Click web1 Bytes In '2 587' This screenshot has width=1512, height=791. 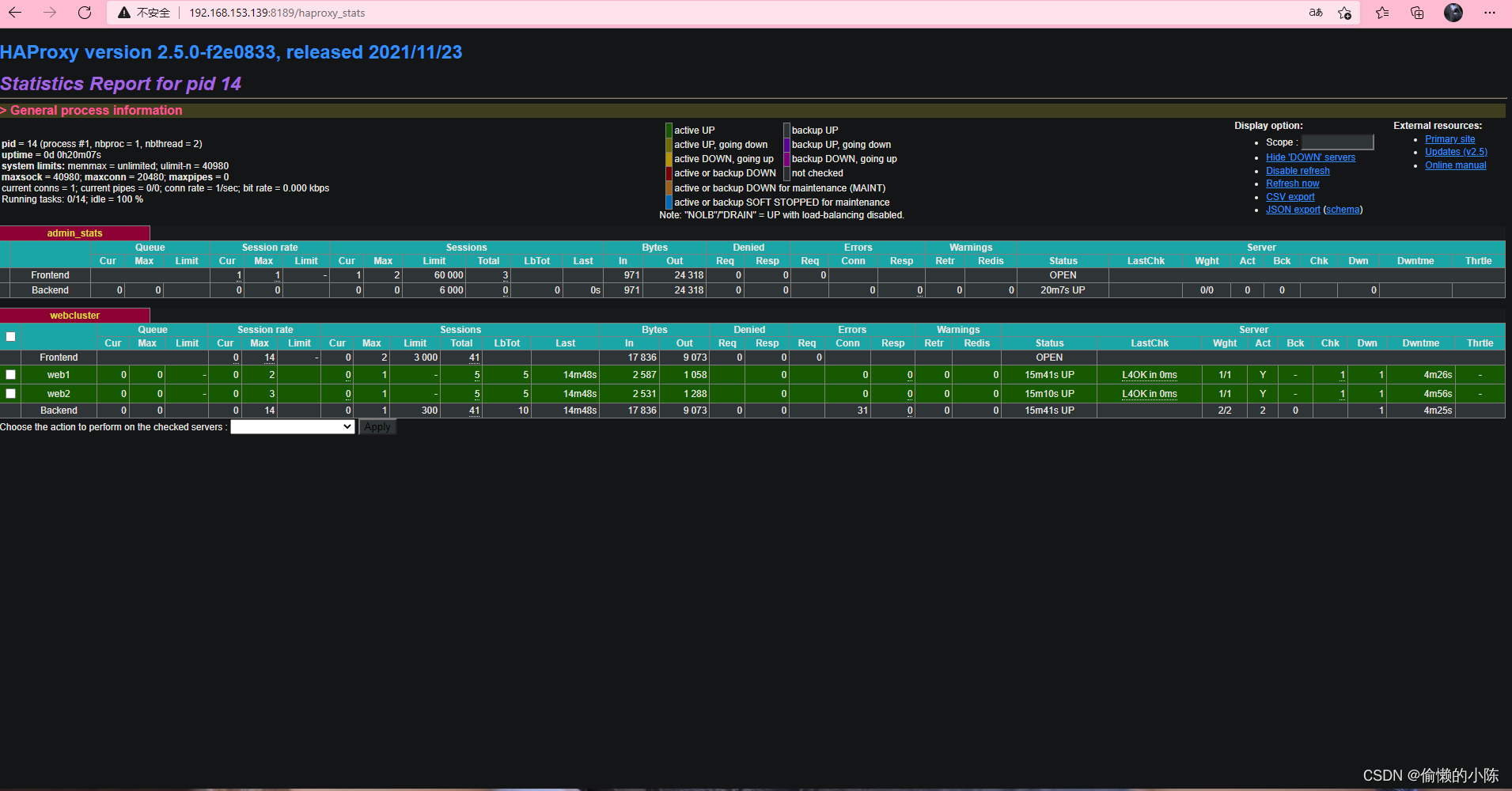pyautogui.click(x=644, y=375)
